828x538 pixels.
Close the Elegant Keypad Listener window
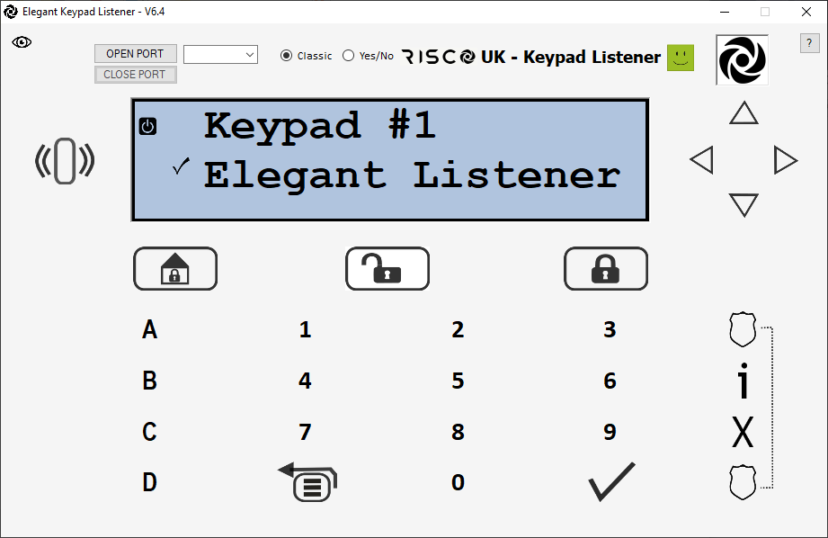(x=806, y=12)
